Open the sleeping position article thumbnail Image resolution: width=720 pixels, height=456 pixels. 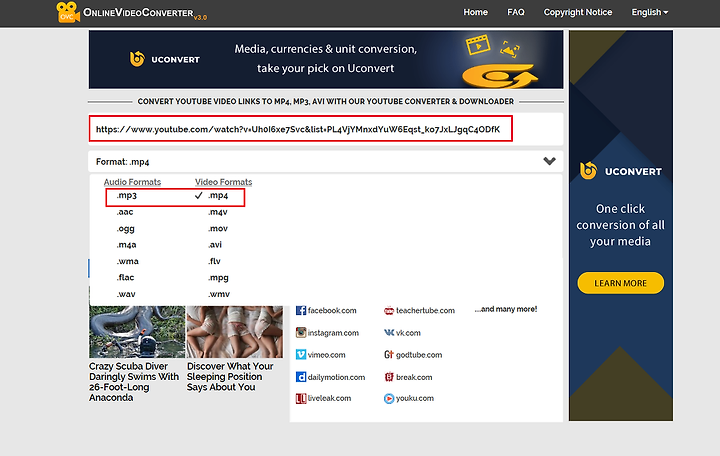tap(235, 332)
